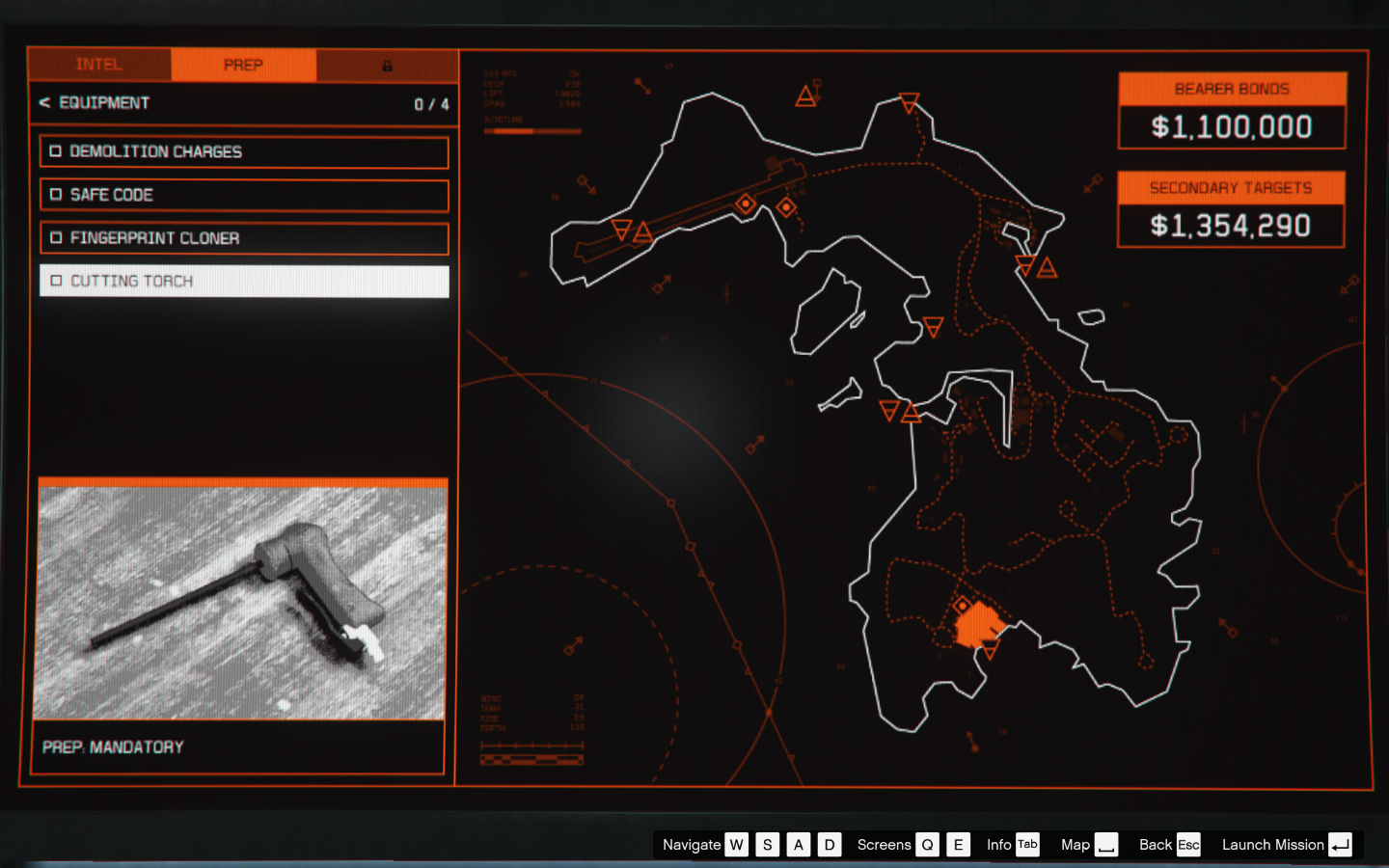
Task: Select the upward triangle with the small square flag
Action: 806,95
